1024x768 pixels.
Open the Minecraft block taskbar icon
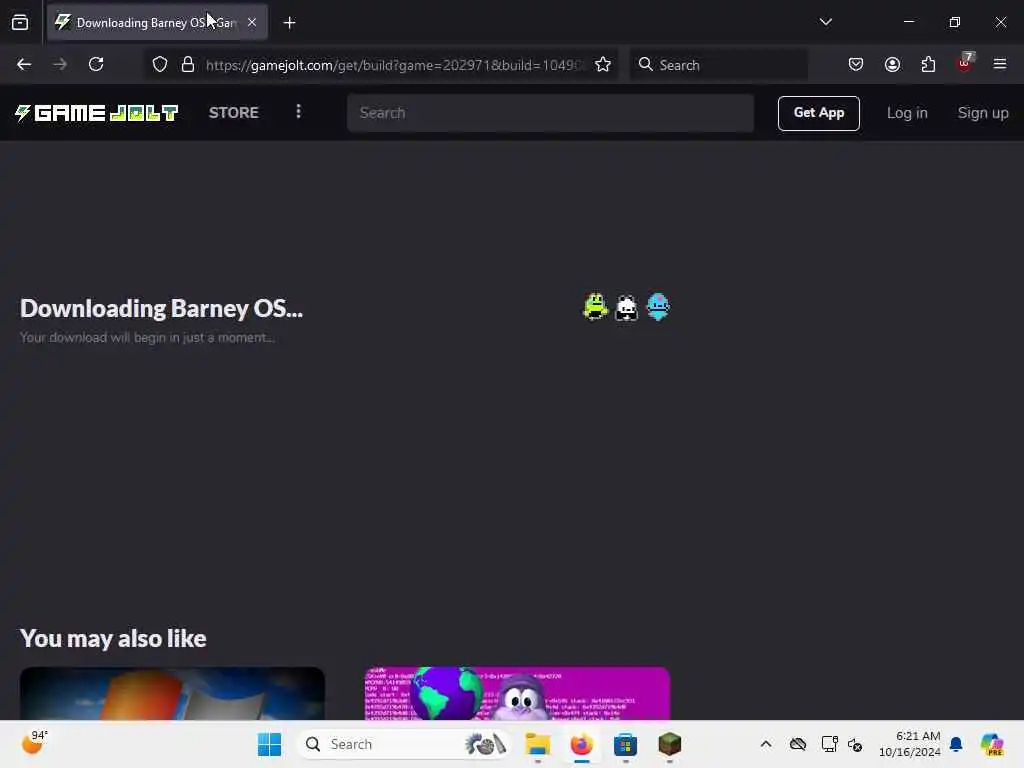coord(669,744)
